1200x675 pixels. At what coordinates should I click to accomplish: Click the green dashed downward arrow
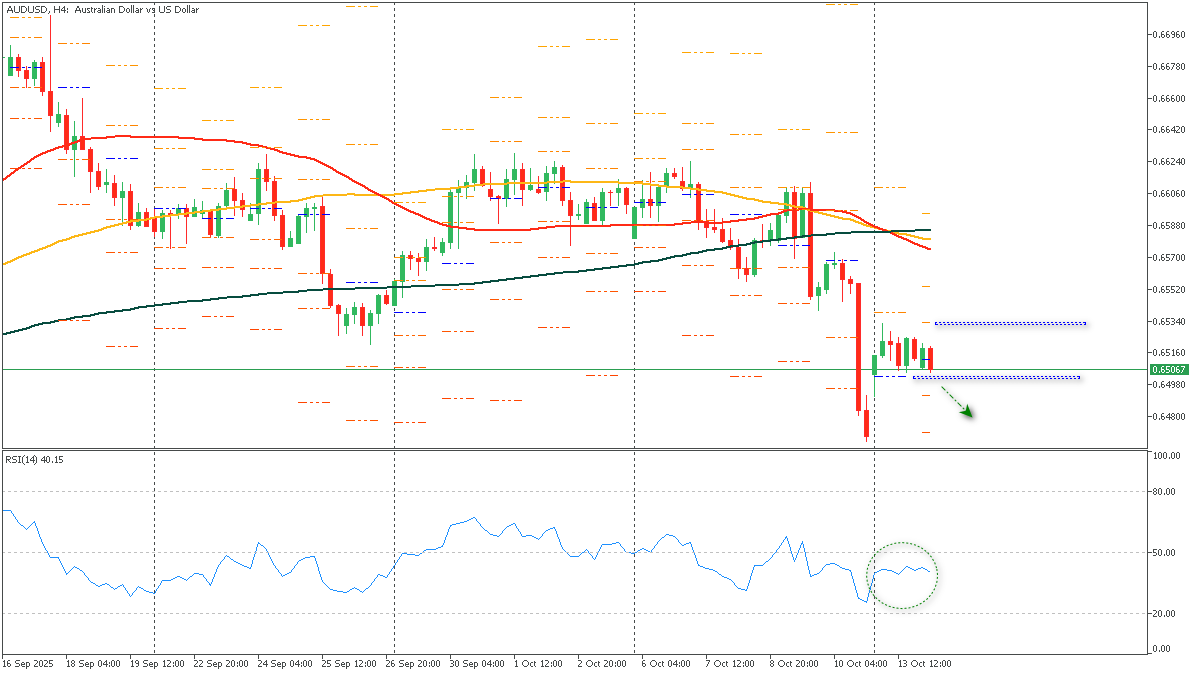point(958,405)
